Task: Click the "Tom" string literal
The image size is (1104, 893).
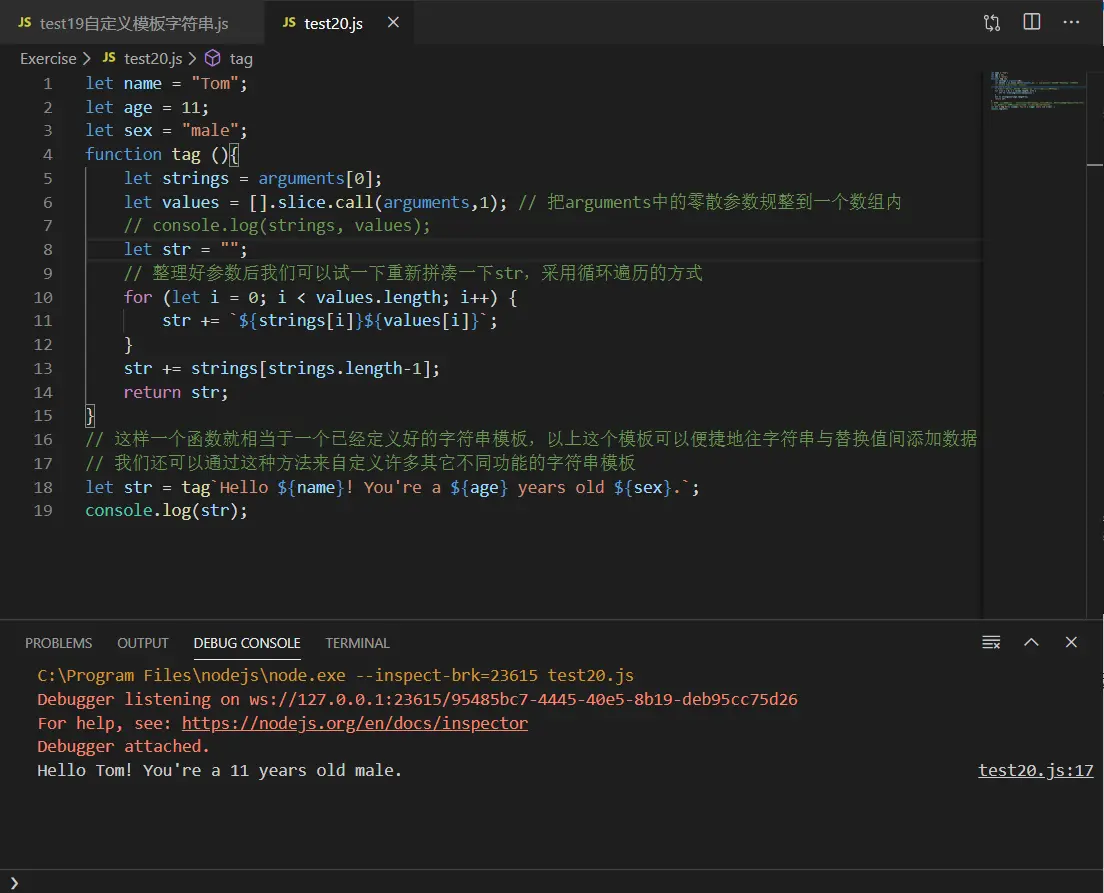Action: (215, 84)
